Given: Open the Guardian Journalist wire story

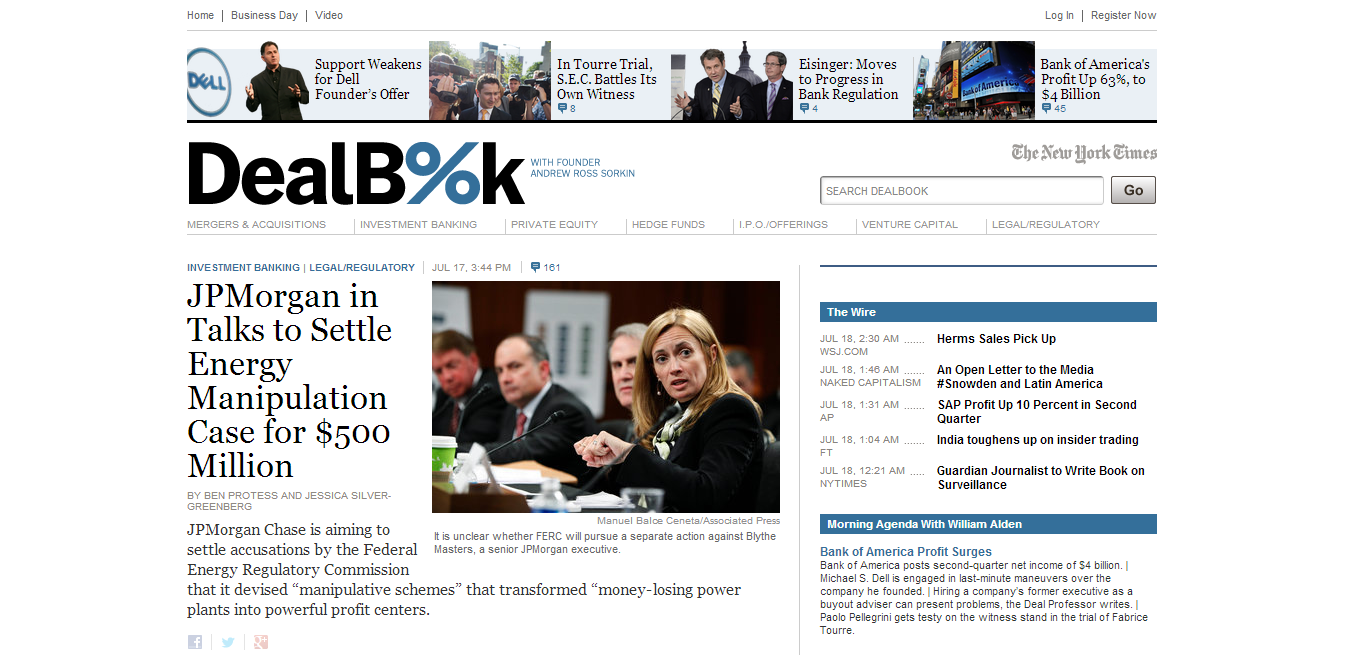Looking at the screenshot, I should tap(1041, 477).
